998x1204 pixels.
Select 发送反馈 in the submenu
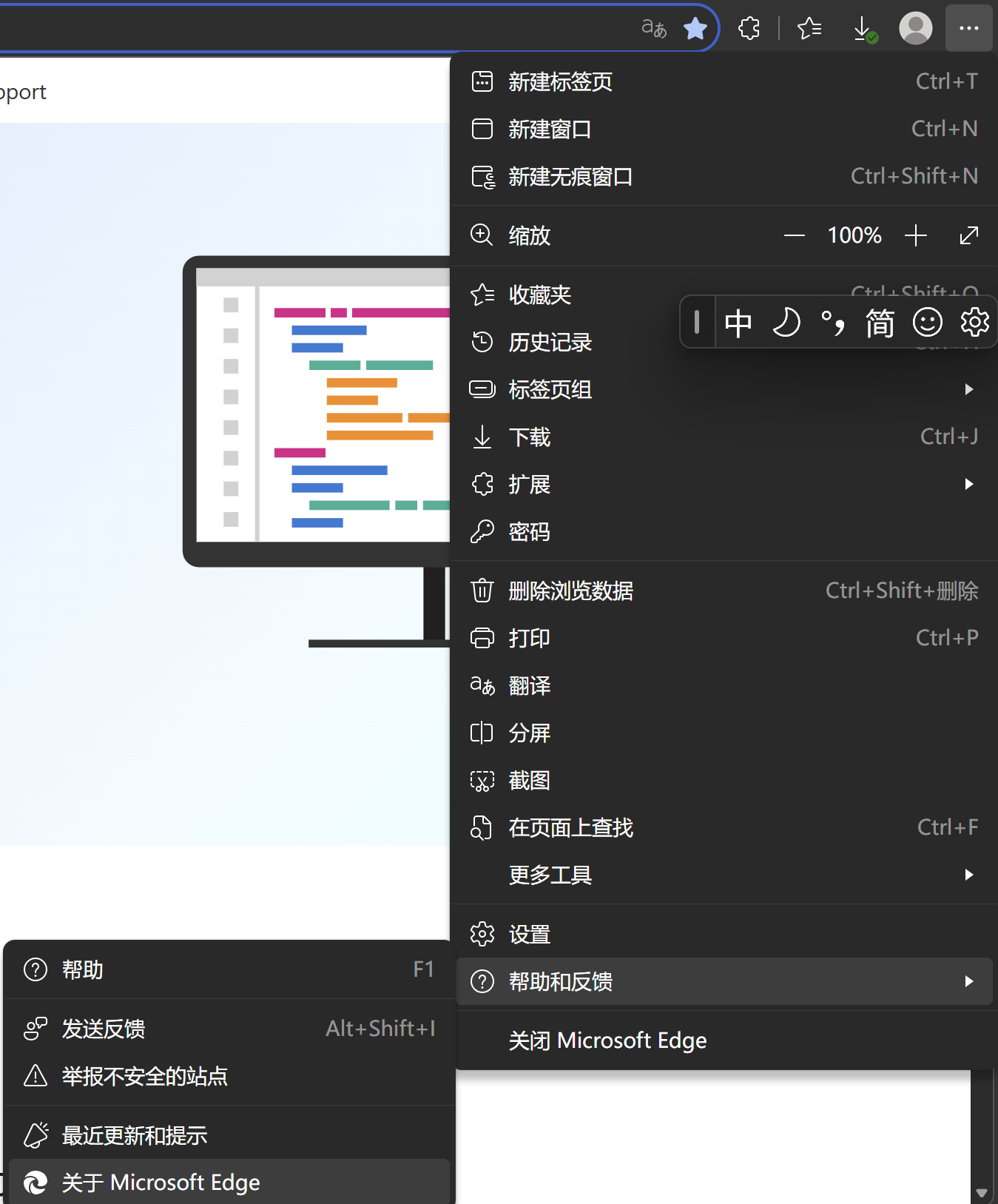click(x=229, y=1029)
